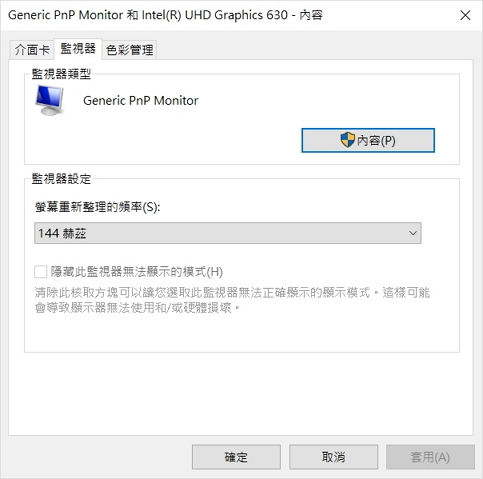Click the blue monitor icon

[x=49, y=100]
